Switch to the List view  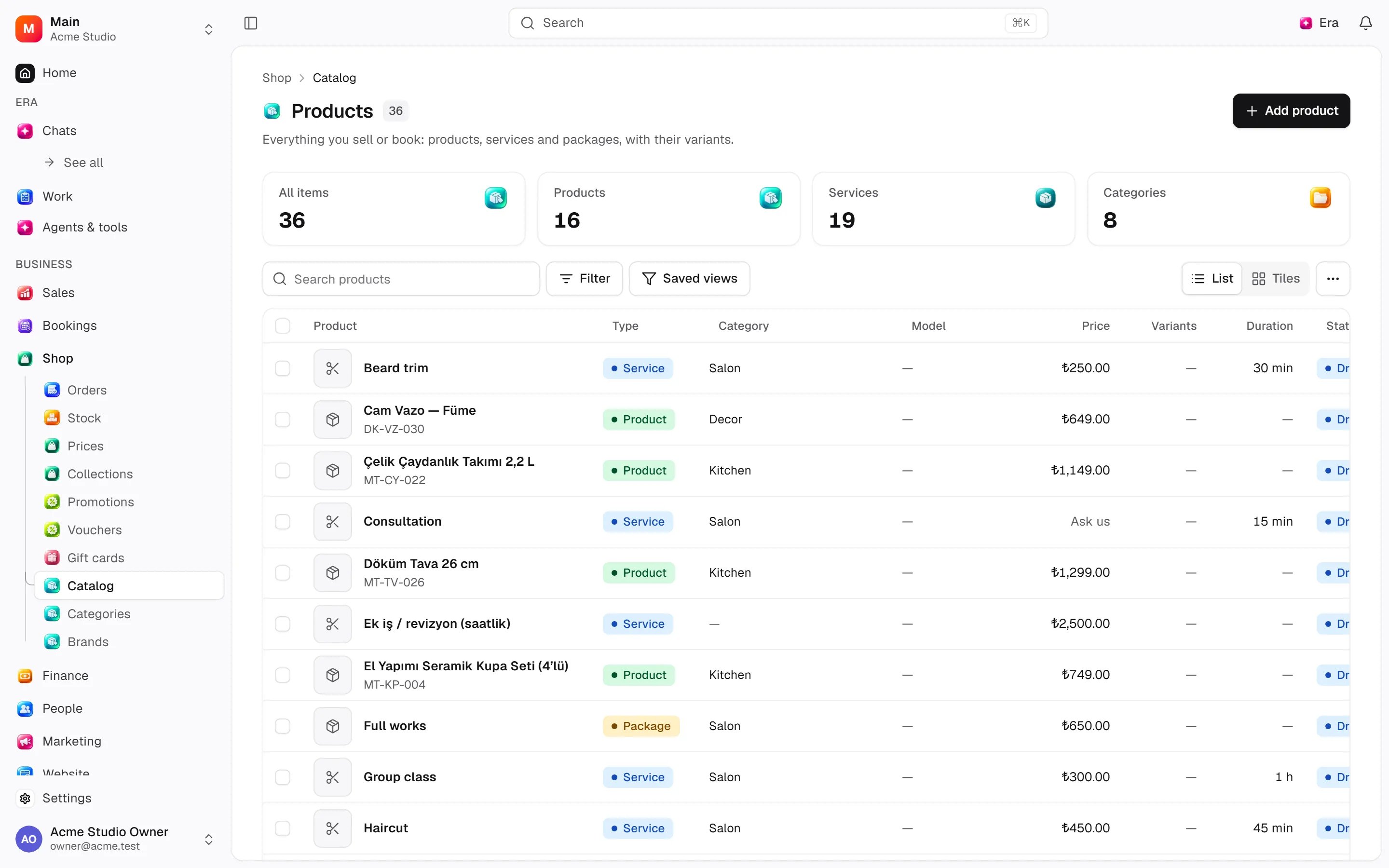tap(1212, 279)
